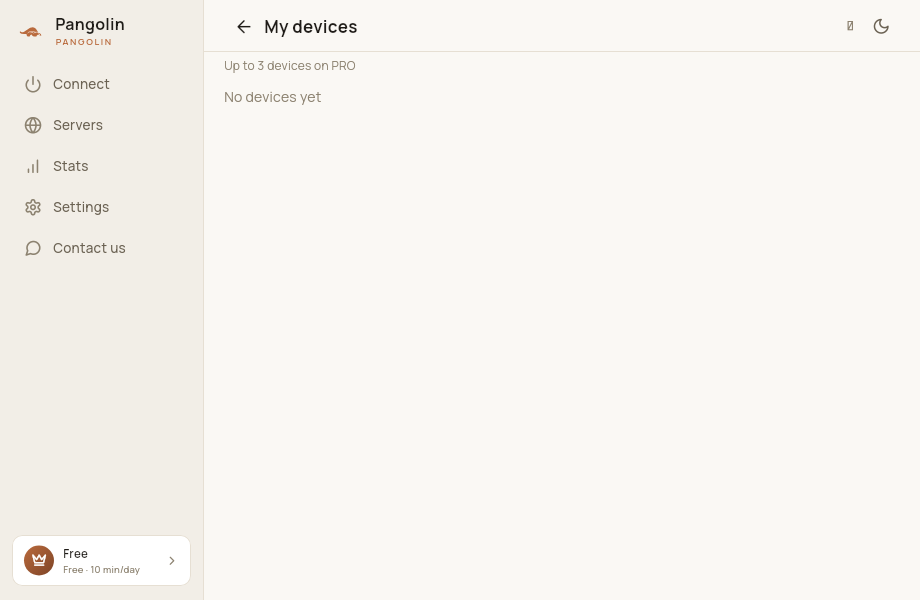This screenshot has width=920, height=600.
Task: Click the Pangolin app name in the sidebar
Action: [x=90, y=25]
